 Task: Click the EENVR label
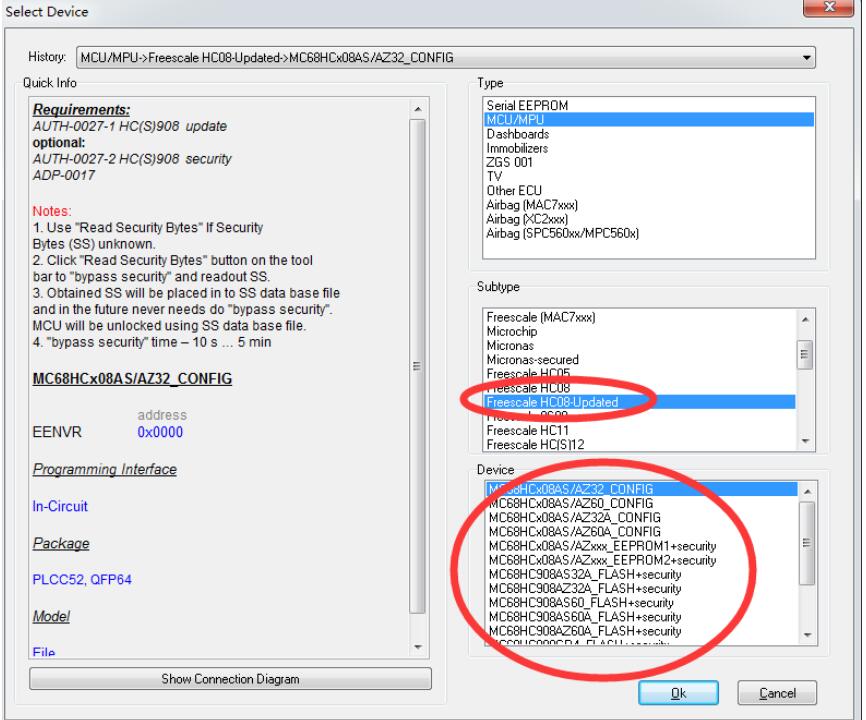[x=57, y=432]
